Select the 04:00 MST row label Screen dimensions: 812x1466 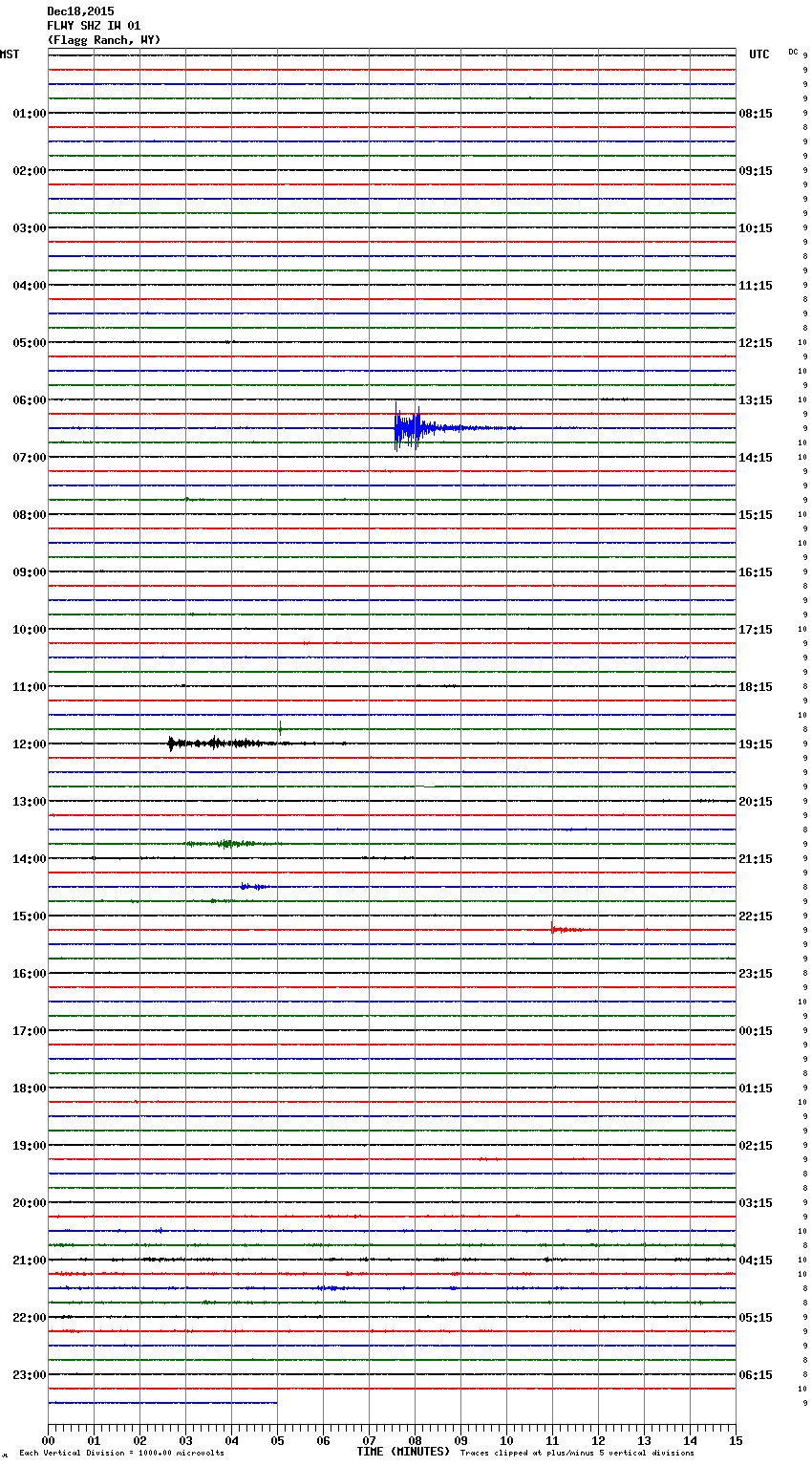(30, 286)
